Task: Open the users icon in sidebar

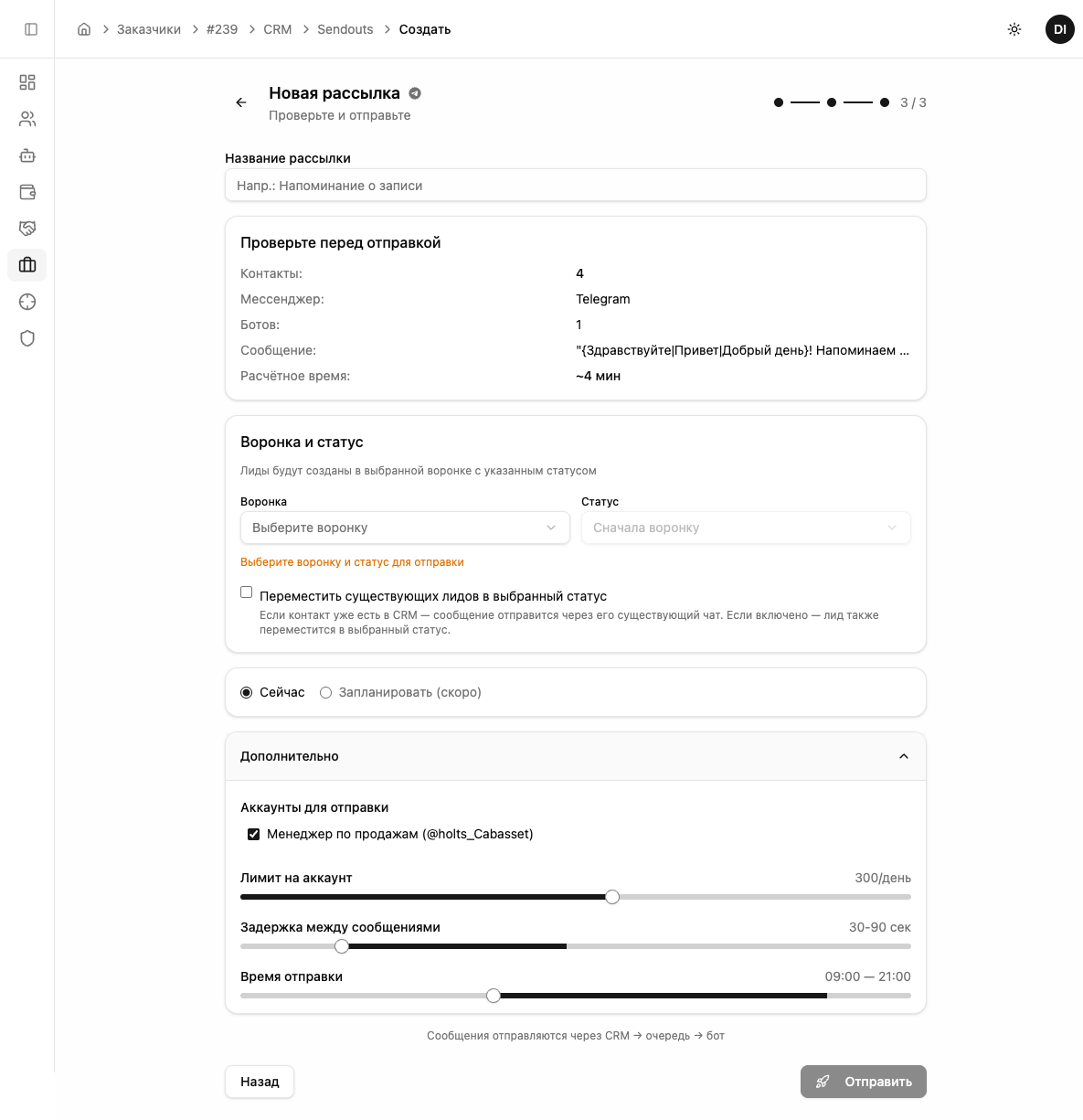Action: [27, 119]
